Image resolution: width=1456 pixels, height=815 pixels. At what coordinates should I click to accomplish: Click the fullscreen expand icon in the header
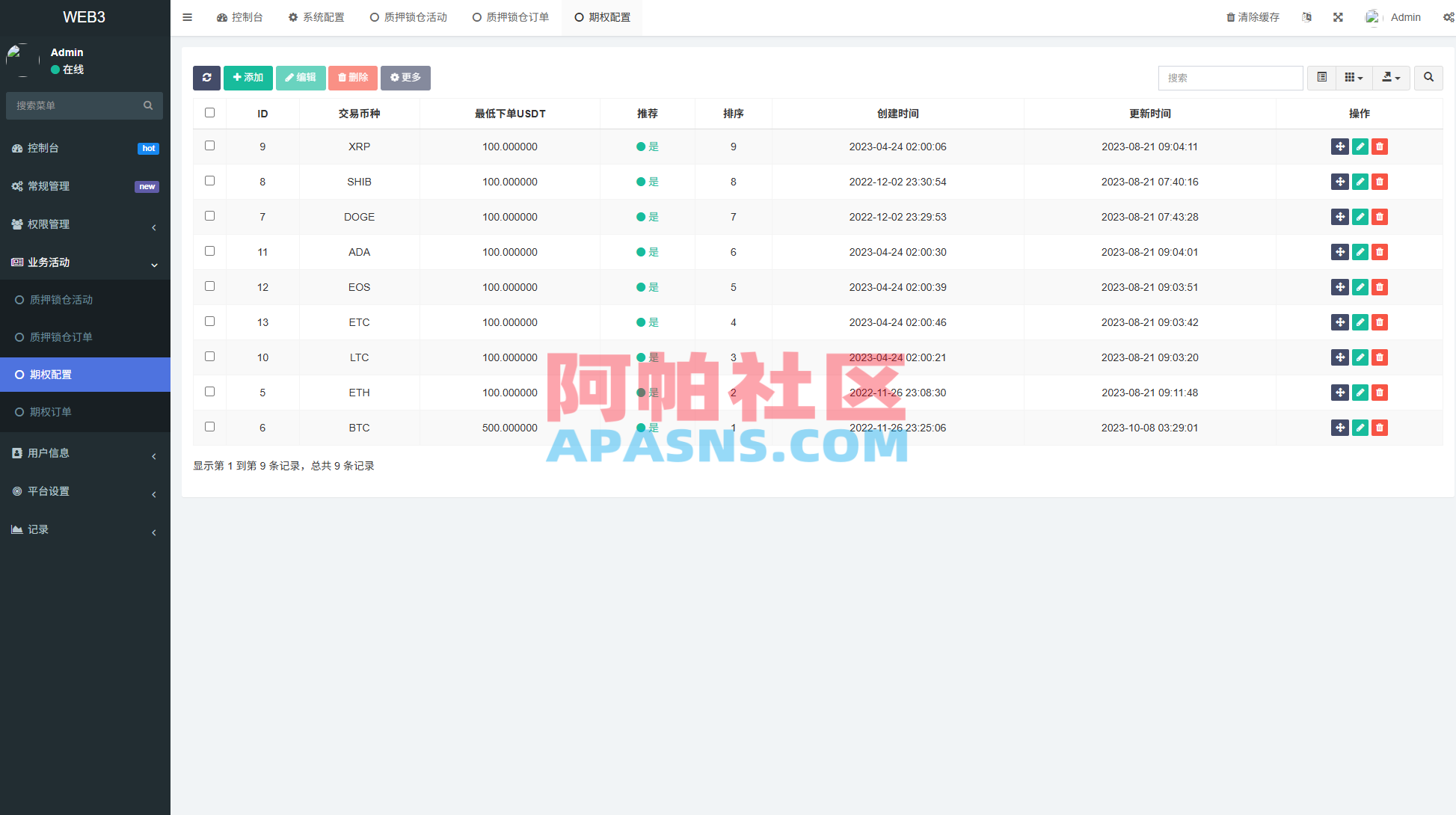pos(1338,17)
